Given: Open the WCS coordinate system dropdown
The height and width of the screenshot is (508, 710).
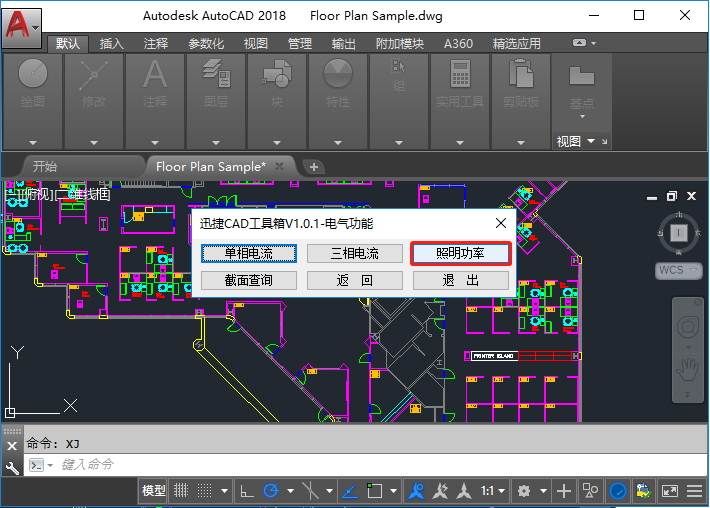Looking at the screenshot, I should (x=678, y=270).
